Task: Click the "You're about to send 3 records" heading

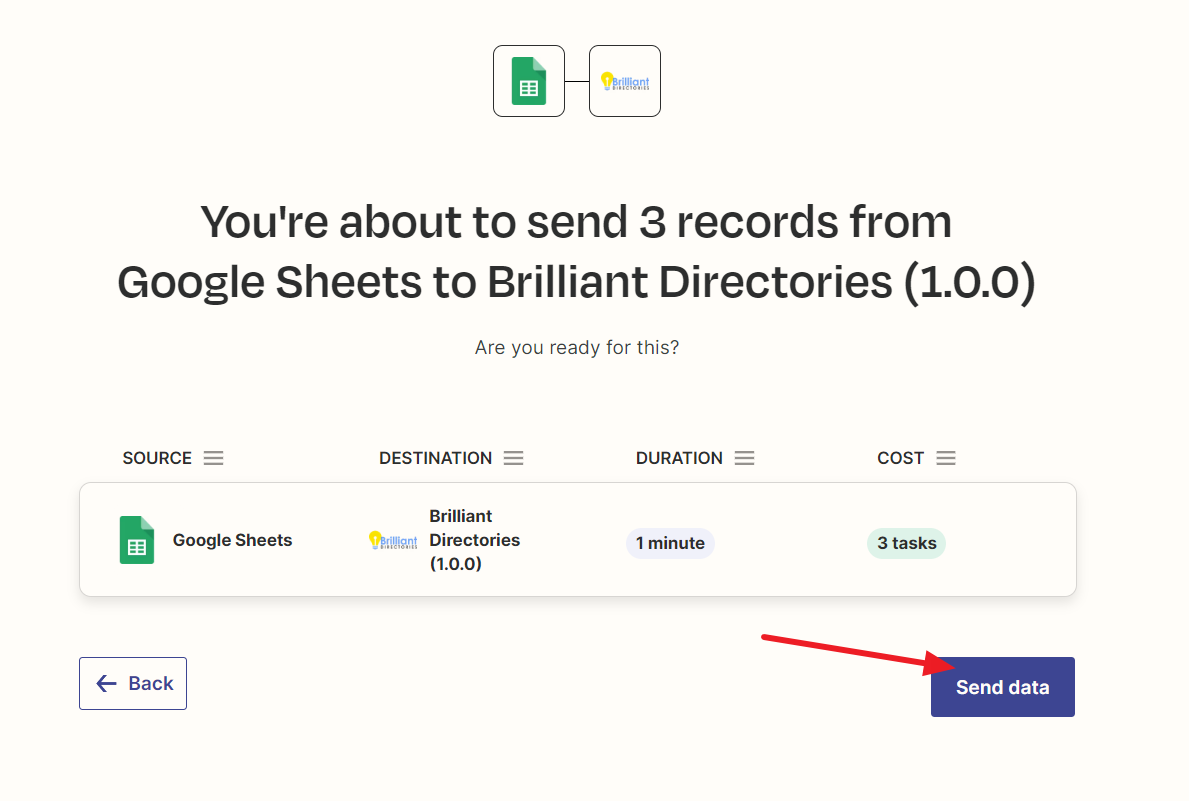Action: point(576,252)
